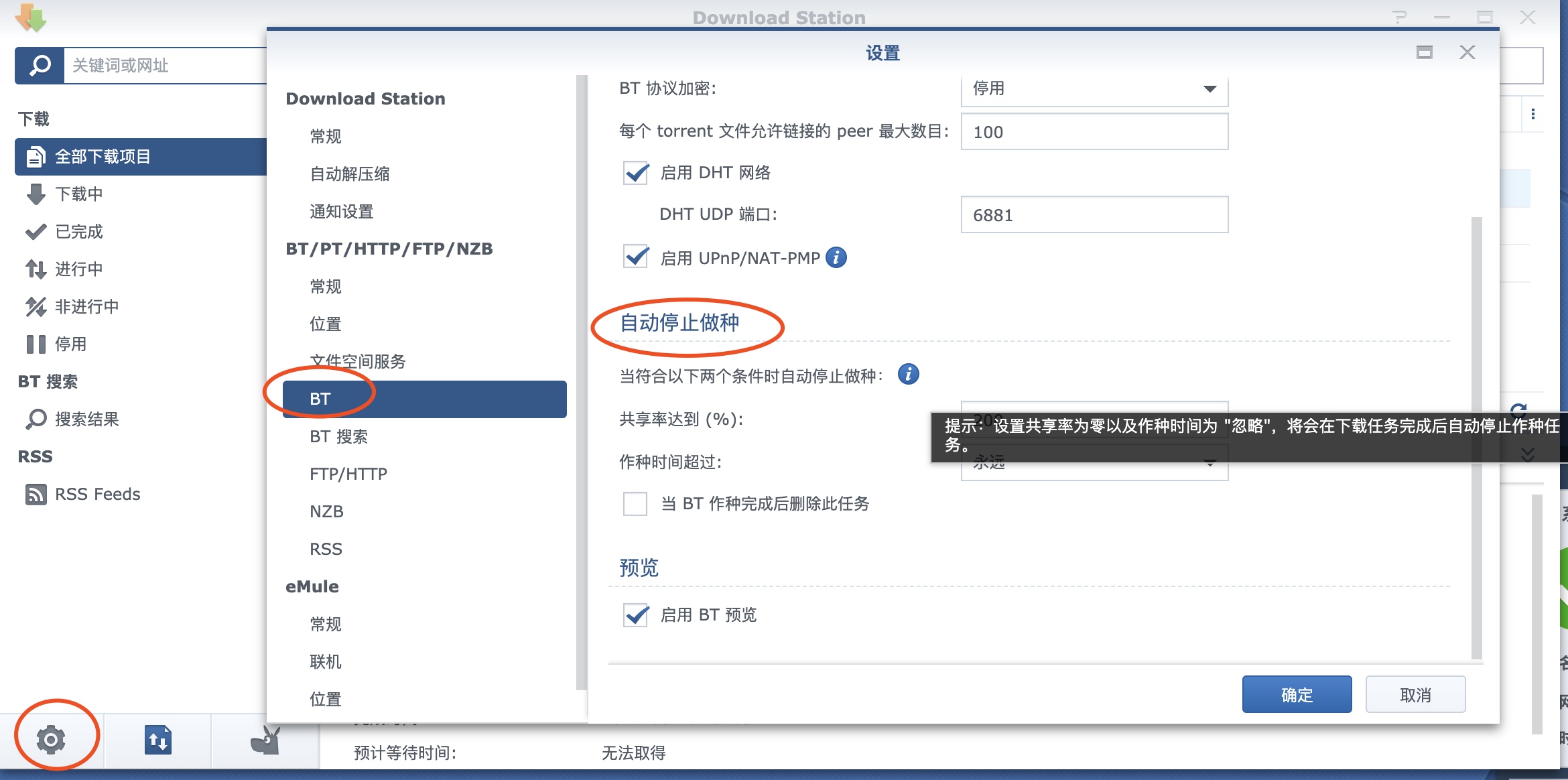The height and width of the screenshot is (780, 1568).
Task: Click info icon next to UPnP/NAT-PMP
Action: (x=836, y=257)
